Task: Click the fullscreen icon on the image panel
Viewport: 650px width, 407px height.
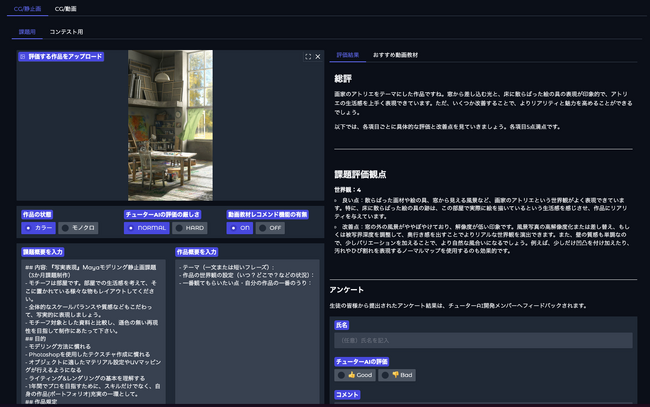Action: click(307, 57)
